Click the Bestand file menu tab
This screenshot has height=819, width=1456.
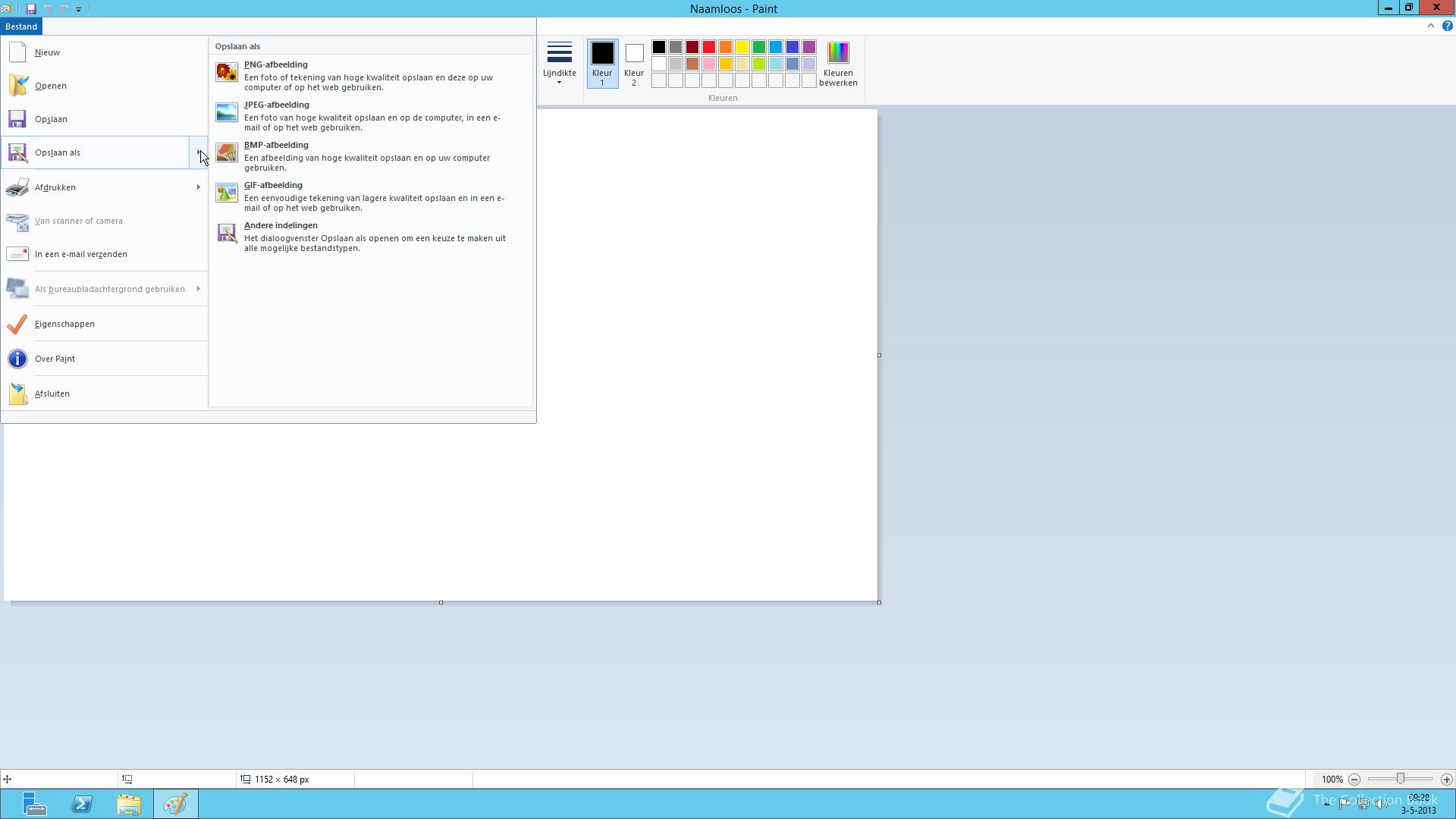point(21,27)
